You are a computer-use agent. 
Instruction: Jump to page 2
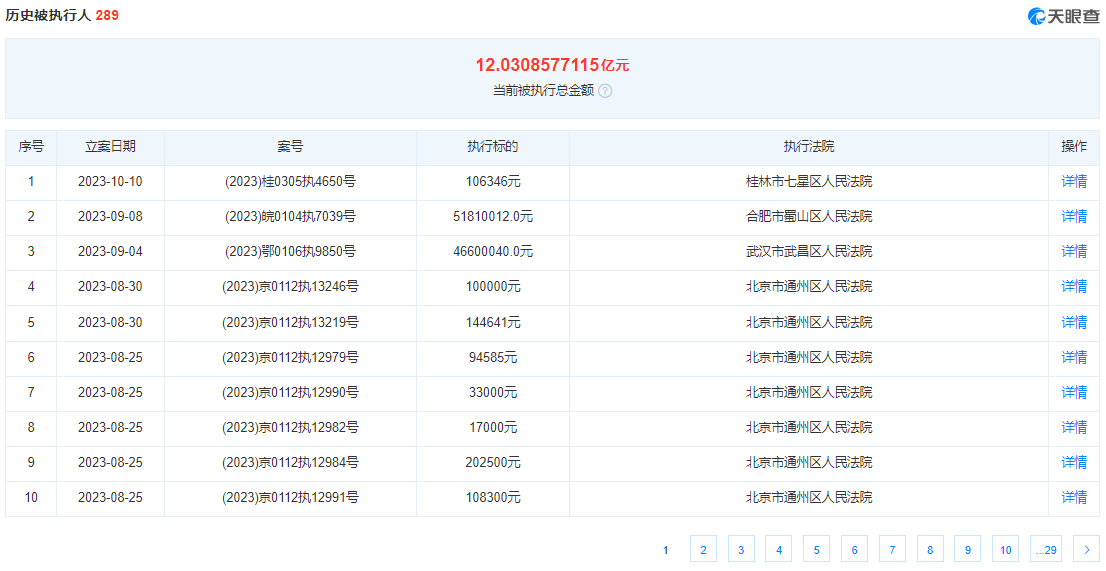click(703, 549)
